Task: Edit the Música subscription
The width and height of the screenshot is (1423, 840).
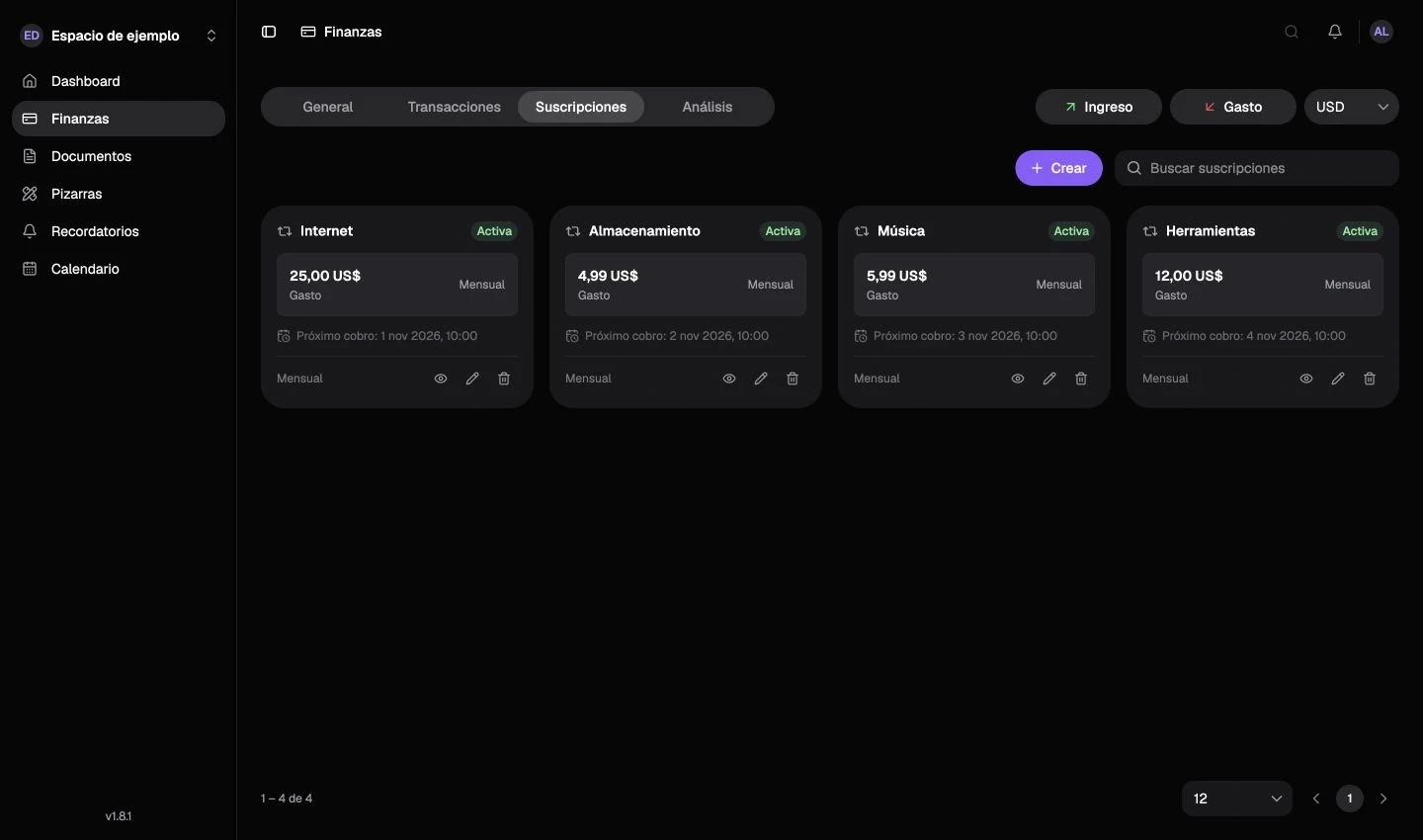Action: click(1049, 378)
